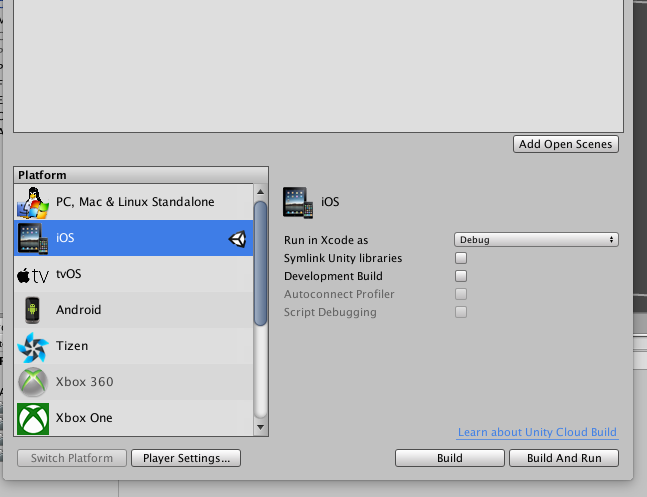Click the Tizen pinwheel icon

click(33, 346)
